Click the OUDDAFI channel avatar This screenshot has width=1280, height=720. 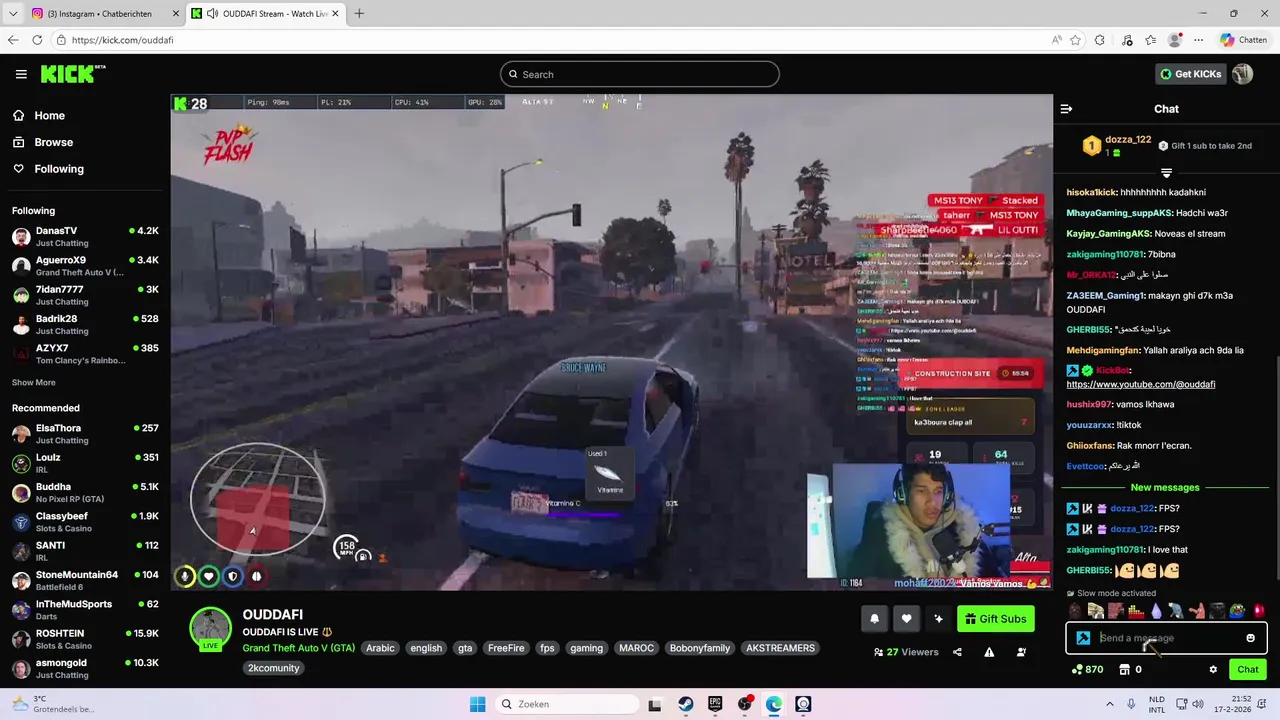point(210,628)
